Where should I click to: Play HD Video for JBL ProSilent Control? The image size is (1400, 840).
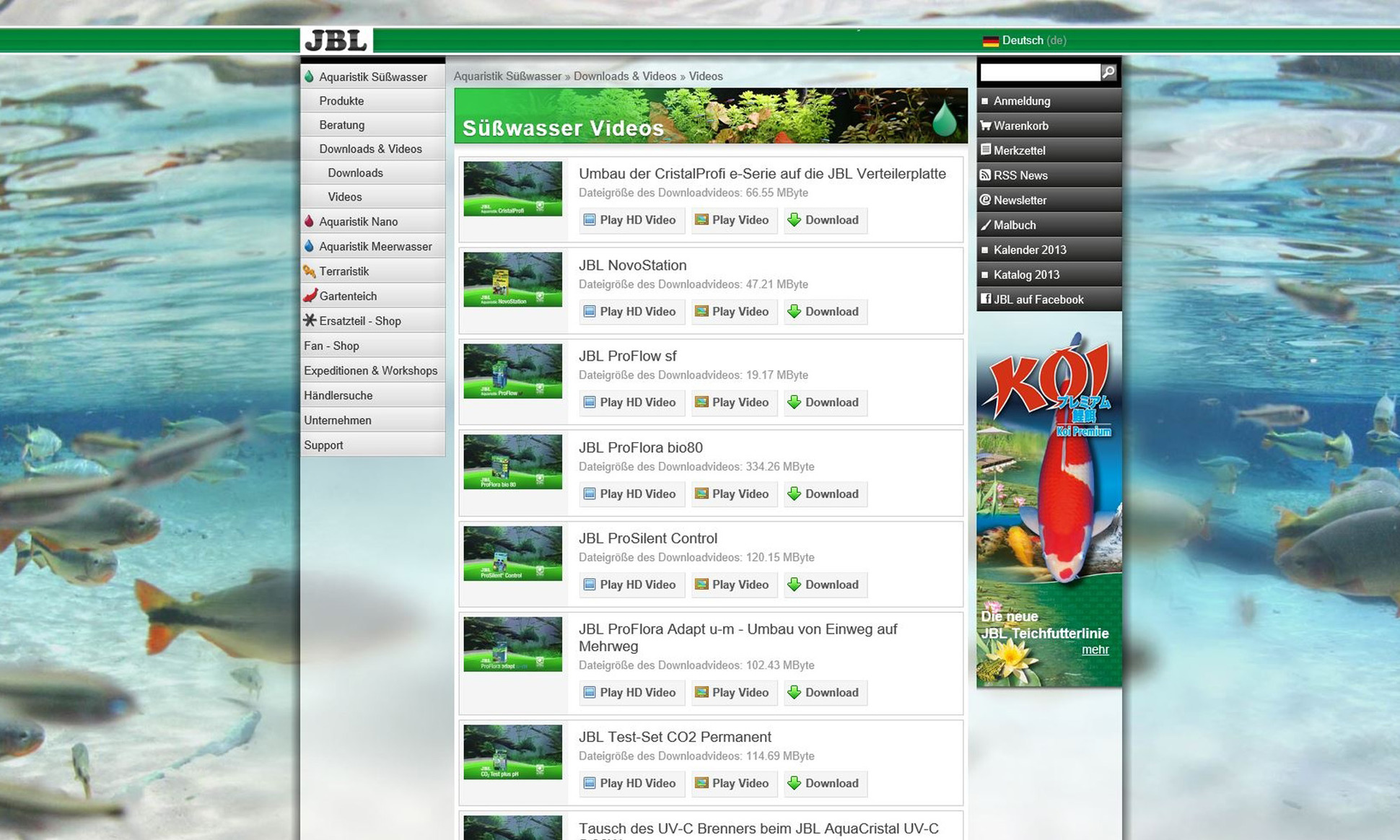click(631, 585)
